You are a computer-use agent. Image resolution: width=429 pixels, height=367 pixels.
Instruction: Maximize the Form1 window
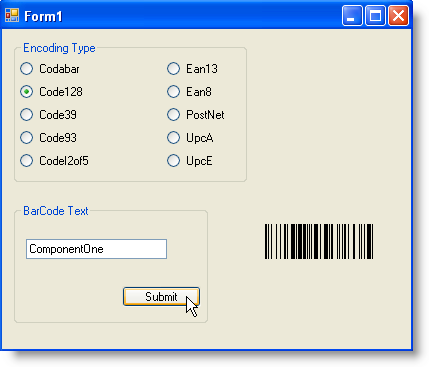(x=375, y=15)
